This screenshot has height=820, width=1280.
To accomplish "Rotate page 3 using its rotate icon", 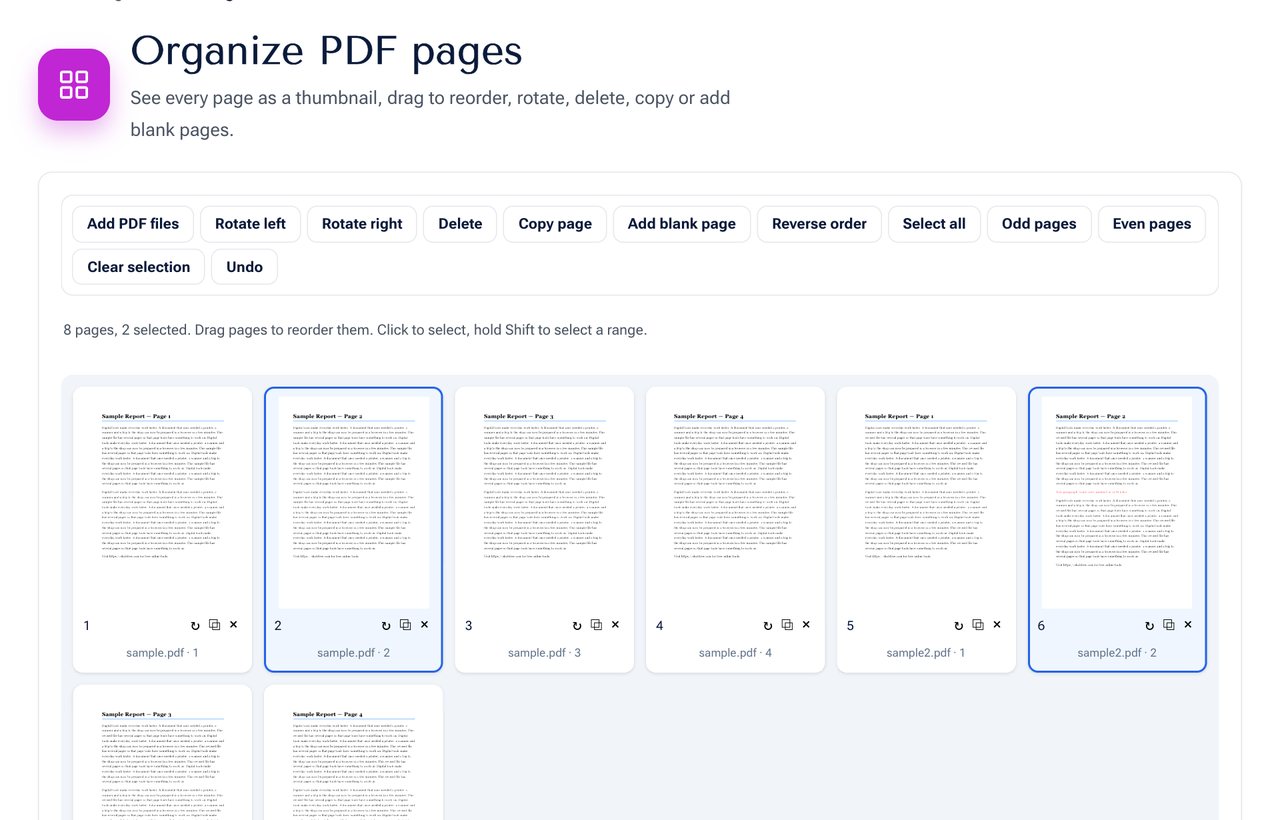I will (x=577, y=626).
